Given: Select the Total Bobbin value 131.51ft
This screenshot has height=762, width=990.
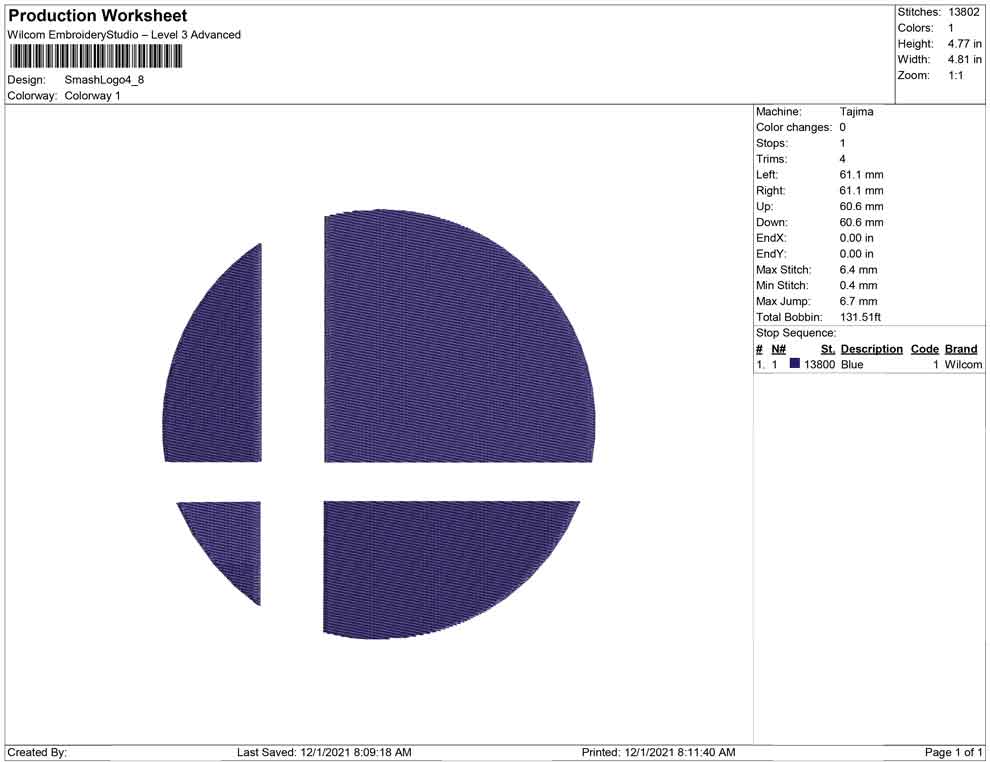Looking at the screenshot, I should click(x=860, y=317).
